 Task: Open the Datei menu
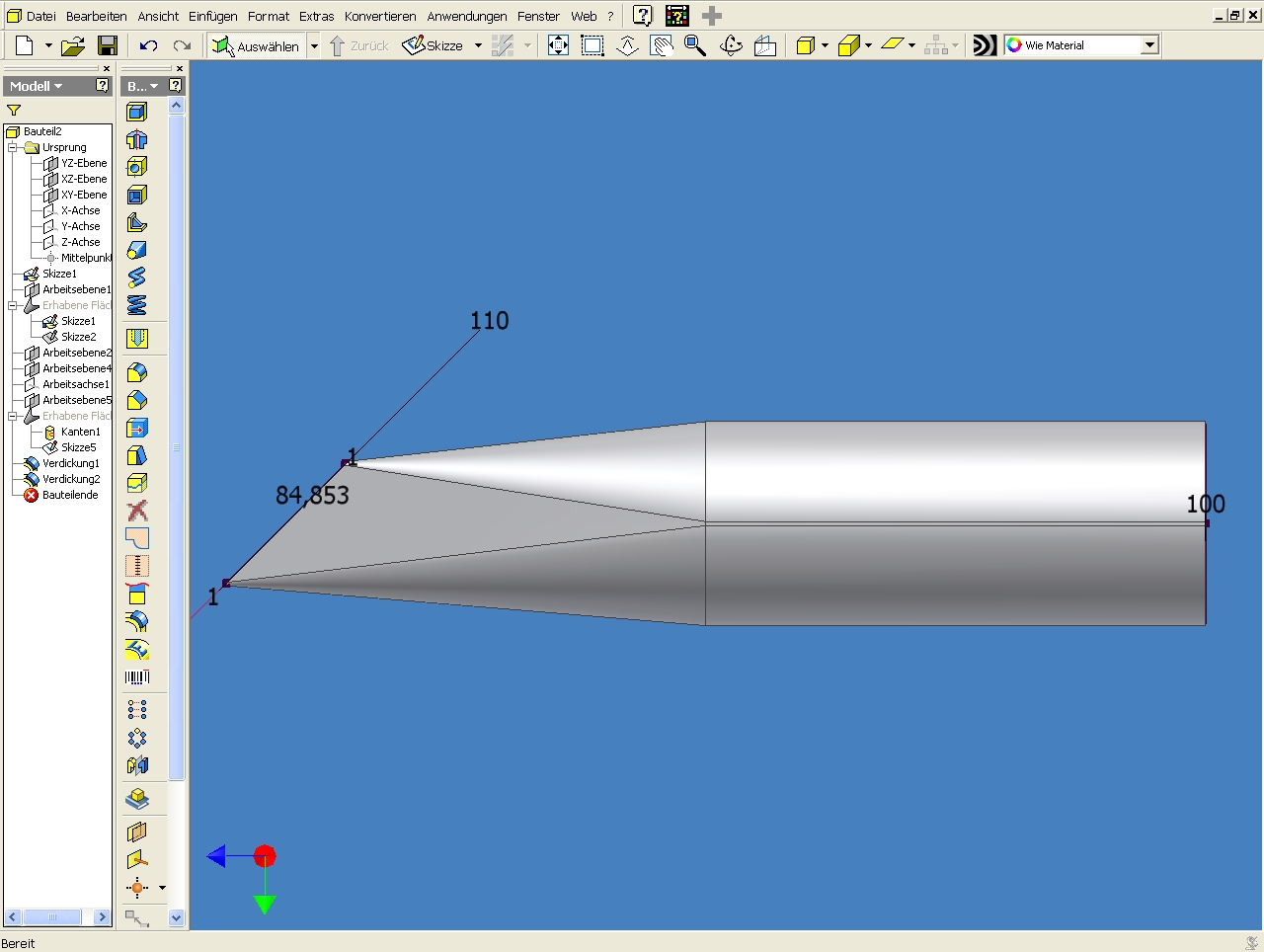[40, 16]
